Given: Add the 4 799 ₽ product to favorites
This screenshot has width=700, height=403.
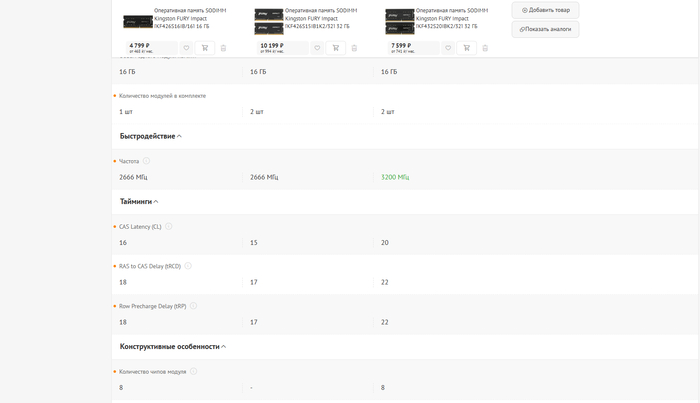Looking at the screenshot, I should [186, 48].
